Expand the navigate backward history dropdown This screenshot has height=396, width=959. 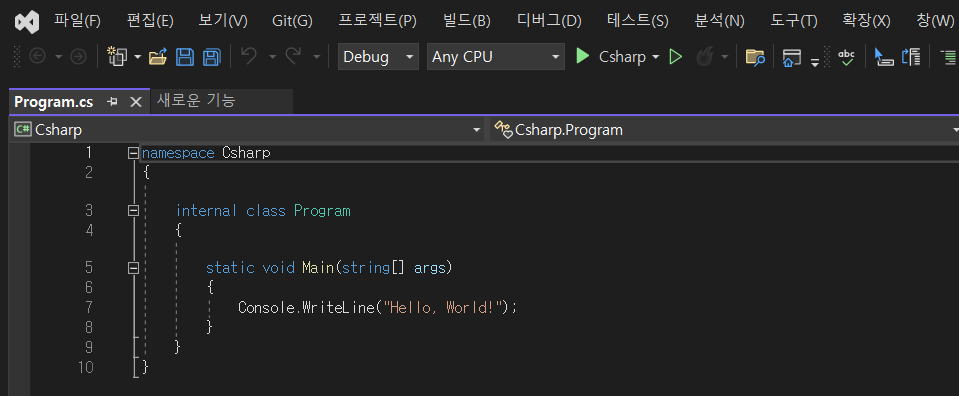point(58,57)
